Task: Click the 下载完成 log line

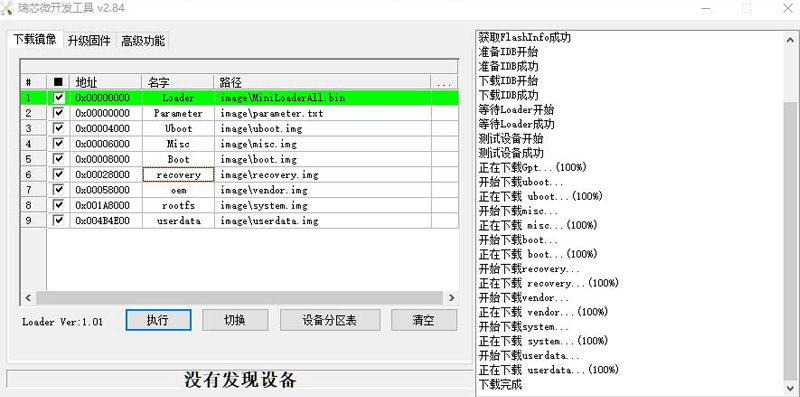Action: coord(501,384)
